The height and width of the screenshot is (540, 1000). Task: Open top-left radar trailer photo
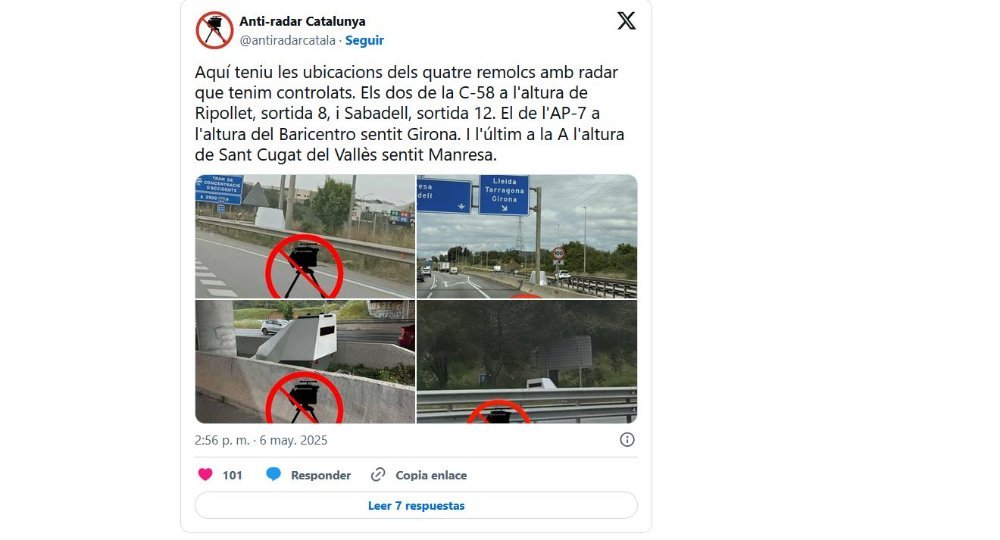pos(305,237)
